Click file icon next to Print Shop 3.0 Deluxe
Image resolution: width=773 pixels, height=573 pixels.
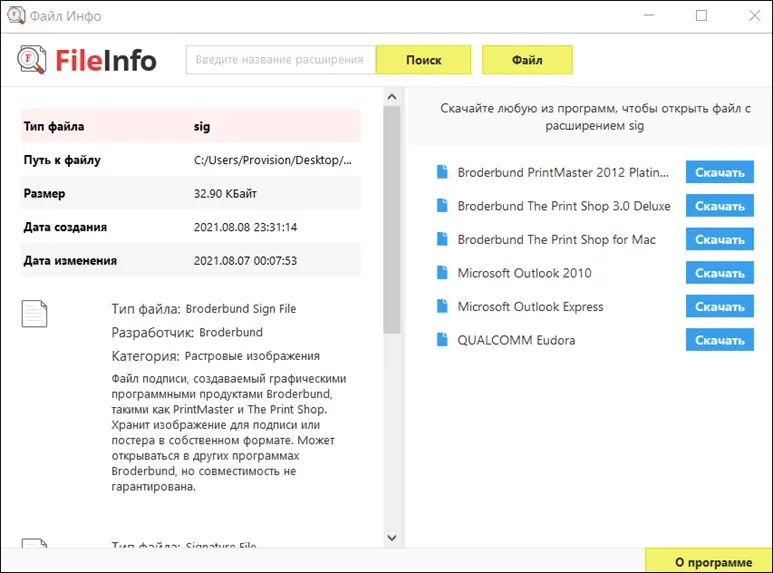click(442, 206)
